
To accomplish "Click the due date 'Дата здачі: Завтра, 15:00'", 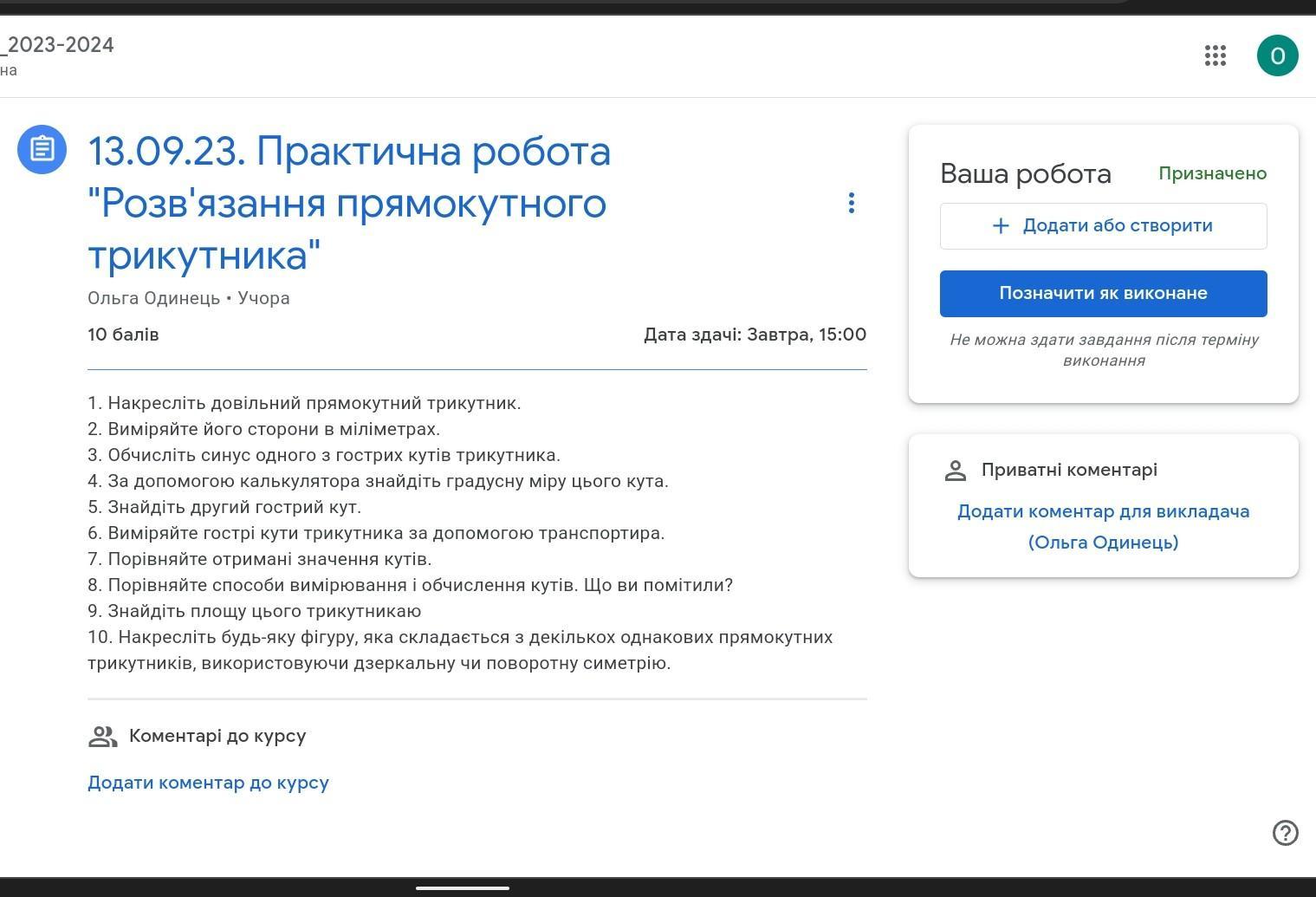I will [x=754, y=335].
